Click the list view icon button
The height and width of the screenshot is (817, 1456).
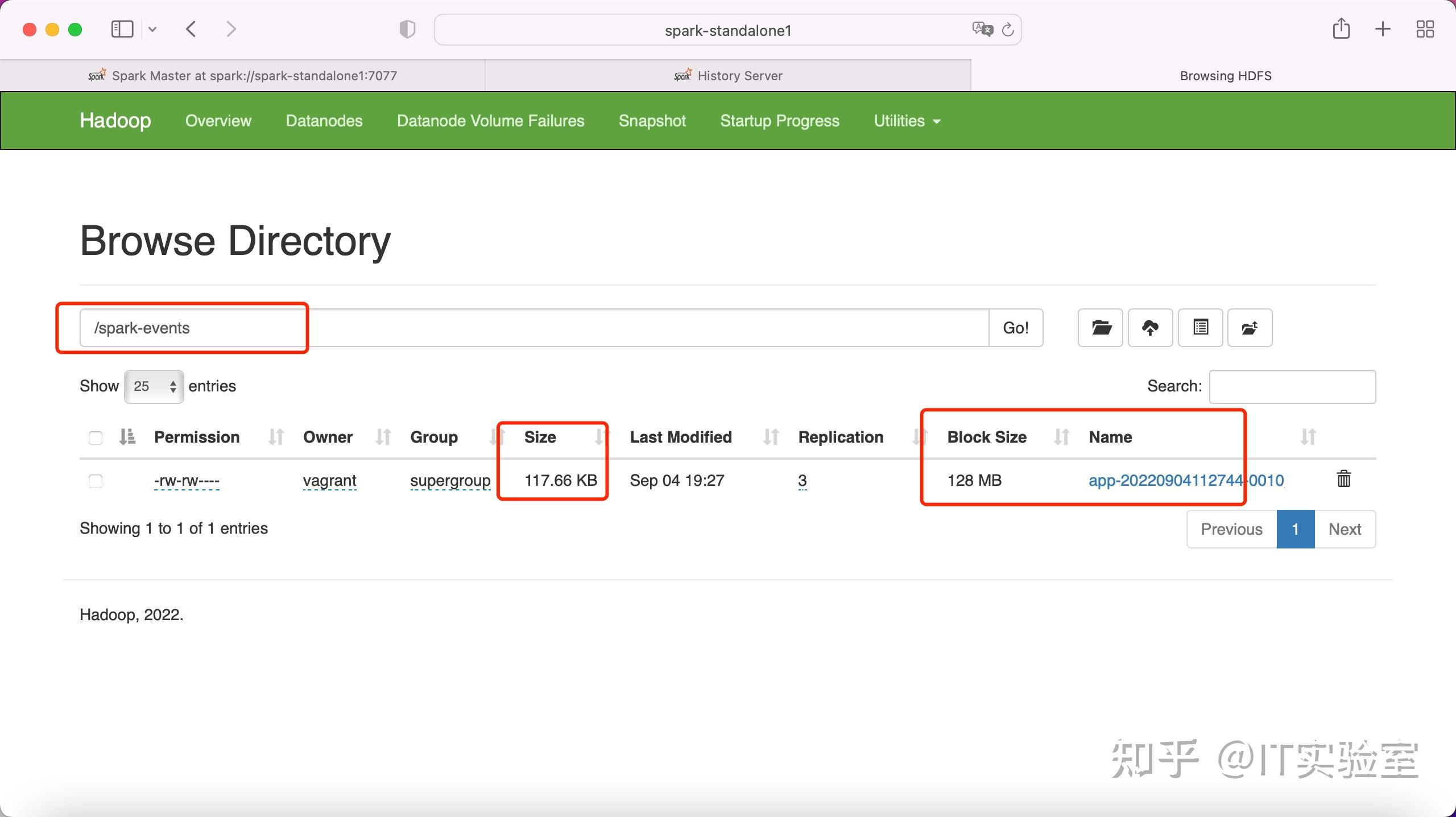pyautogui.click(x=1200, y=328)
